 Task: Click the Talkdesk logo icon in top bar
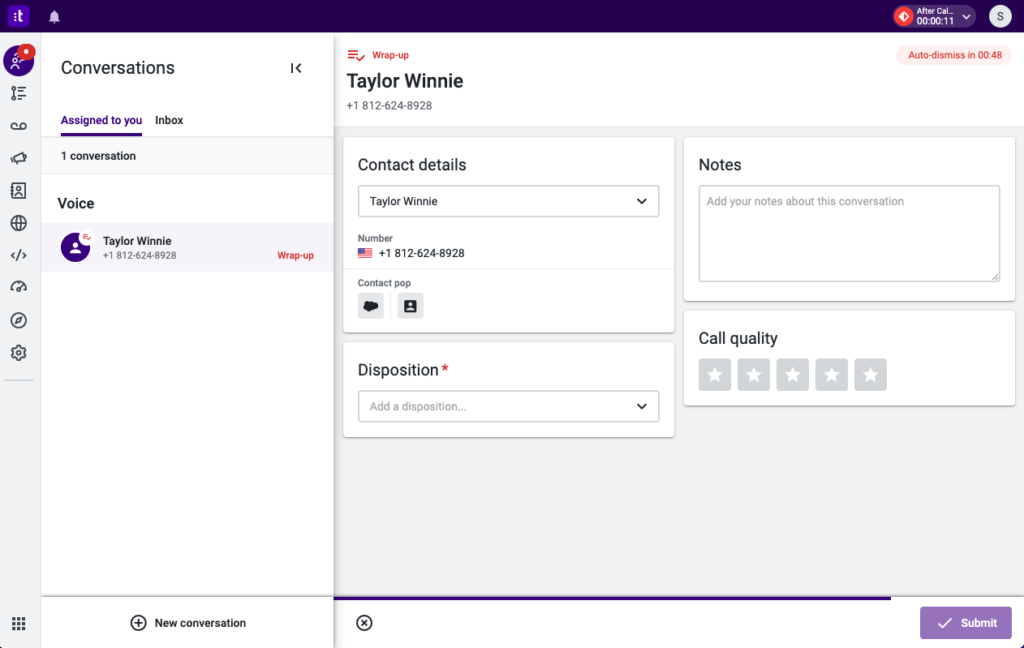click(x=18, y=16)
